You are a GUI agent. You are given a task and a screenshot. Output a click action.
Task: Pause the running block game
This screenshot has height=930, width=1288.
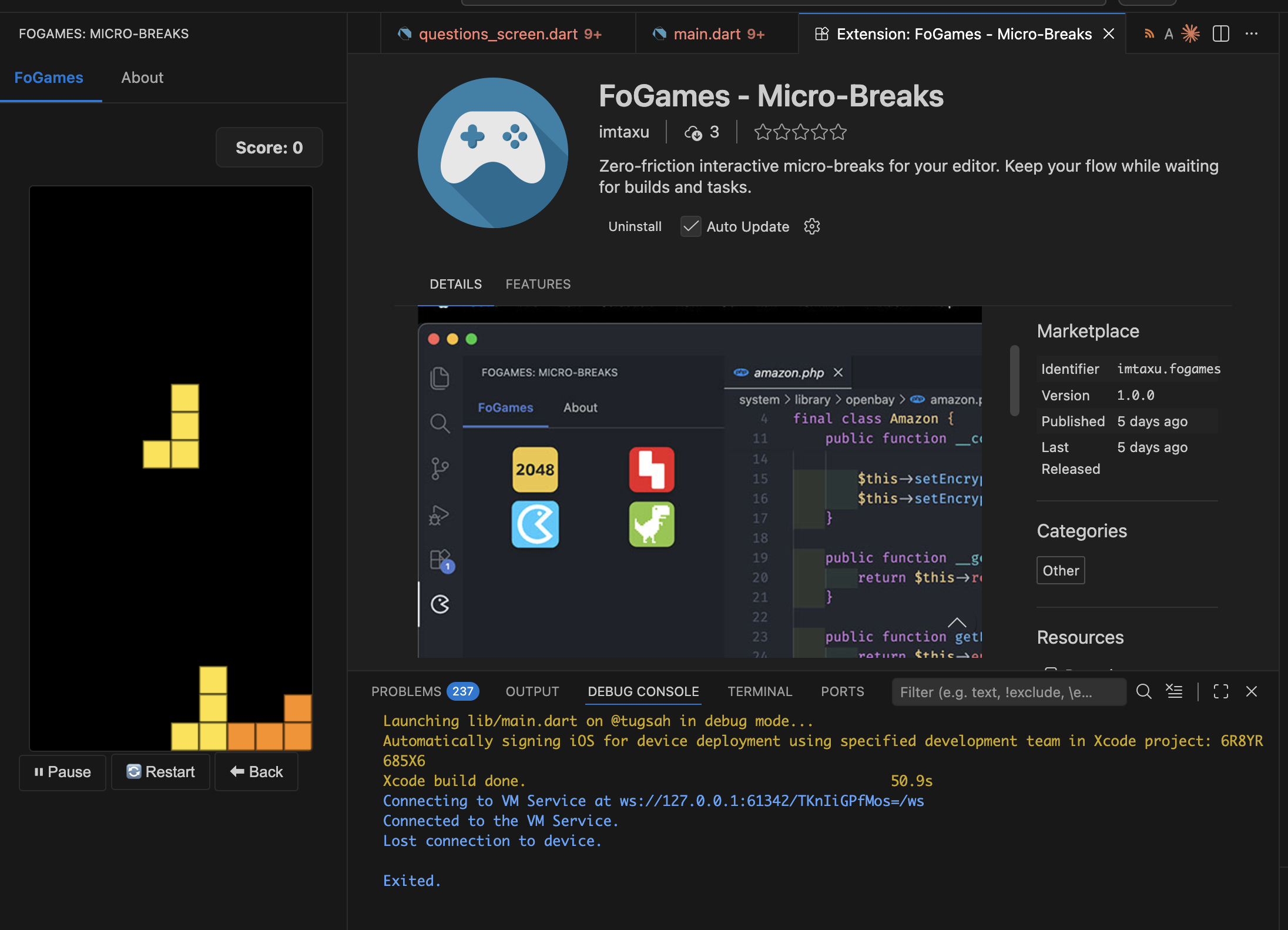click(62, 772)
